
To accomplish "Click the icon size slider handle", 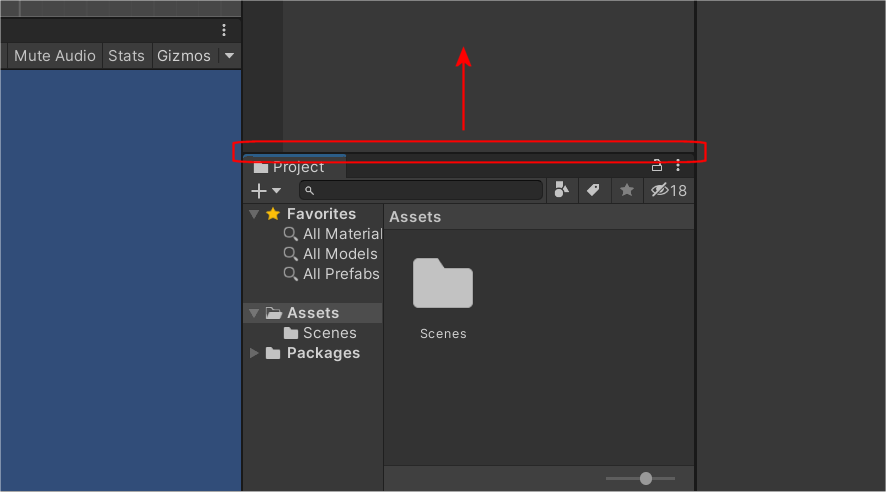I will tap(646, 478).
